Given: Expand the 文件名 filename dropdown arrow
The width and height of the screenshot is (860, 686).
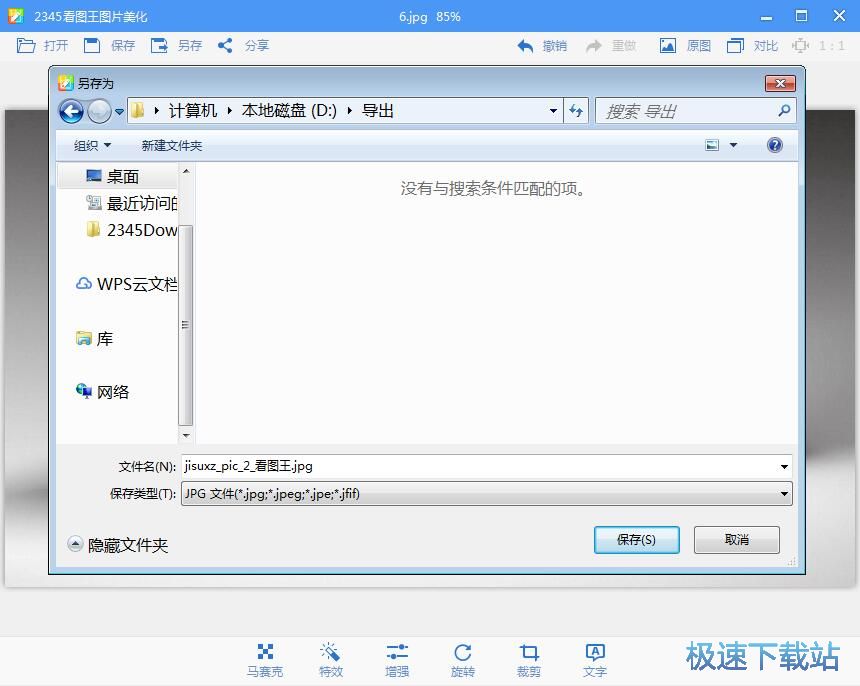Looking at the screenshot, I should click(784, 467).
